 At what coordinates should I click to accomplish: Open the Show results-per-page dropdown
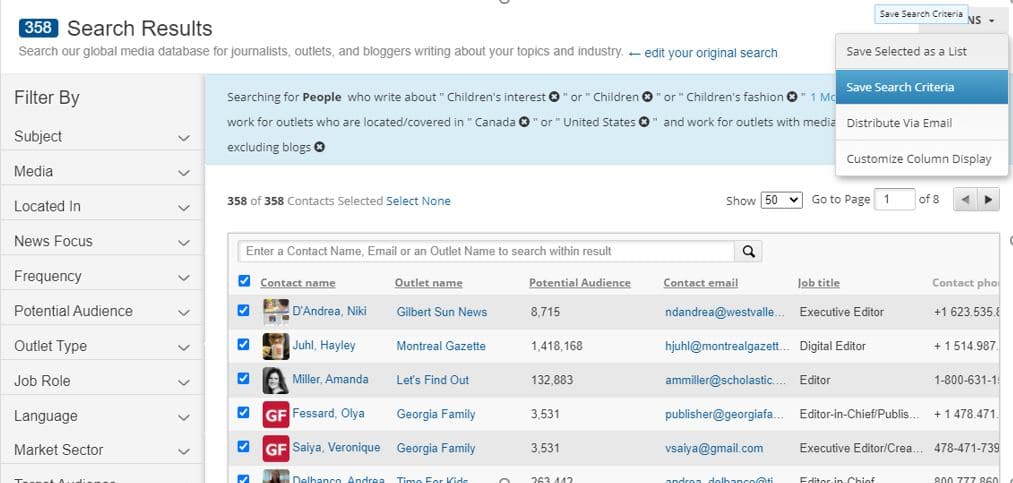tap(781, 200)
